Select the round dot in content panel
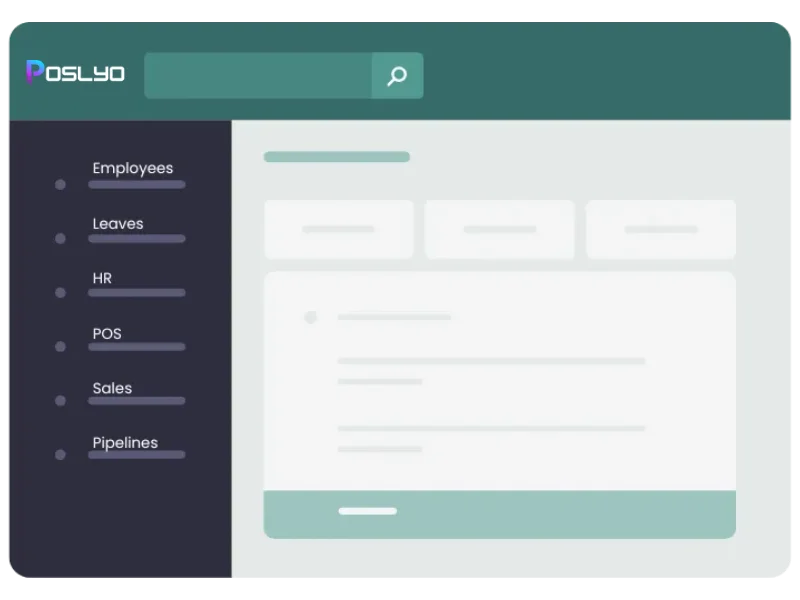The width and height of the screenshot is (800, 600). (311, 317)
